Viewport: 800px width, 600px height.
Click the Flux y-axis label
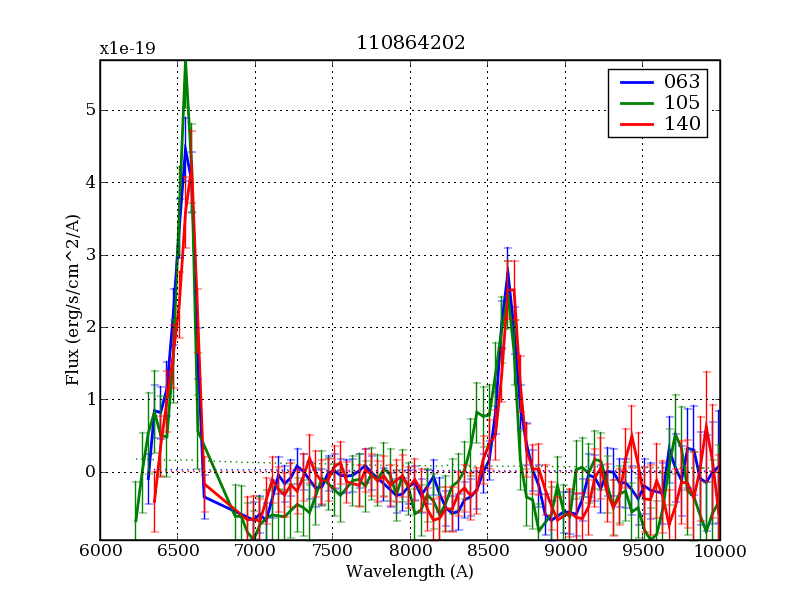[x=72, y=300]
